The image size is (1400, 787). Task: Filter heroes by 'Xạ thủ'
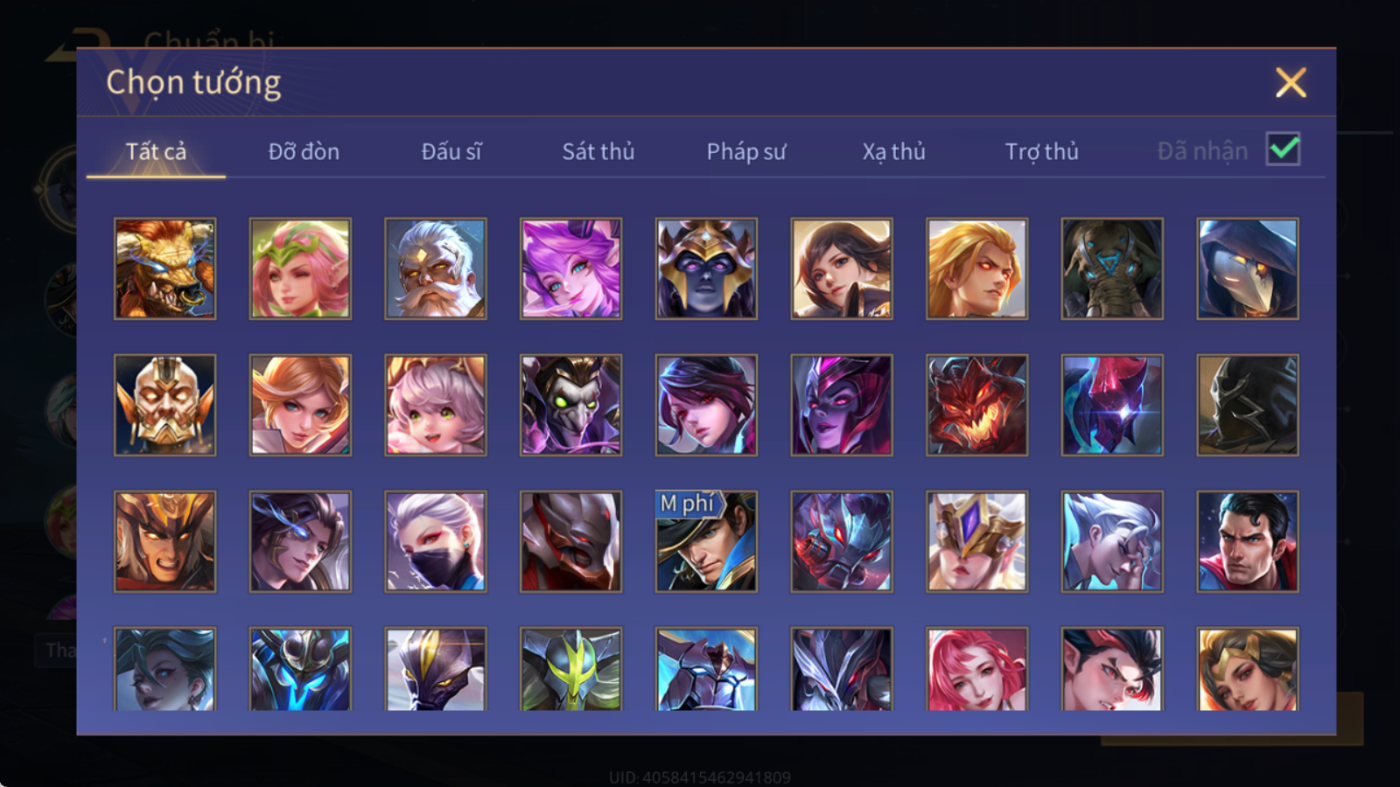coord(894,152)
